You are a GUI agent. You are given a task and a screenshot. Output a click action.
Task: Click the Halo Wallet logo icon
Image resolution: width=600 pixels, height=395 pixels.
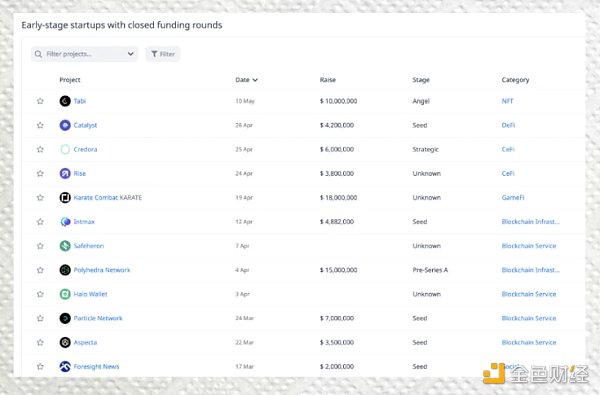pyautogui.click(x=65, y=294)
